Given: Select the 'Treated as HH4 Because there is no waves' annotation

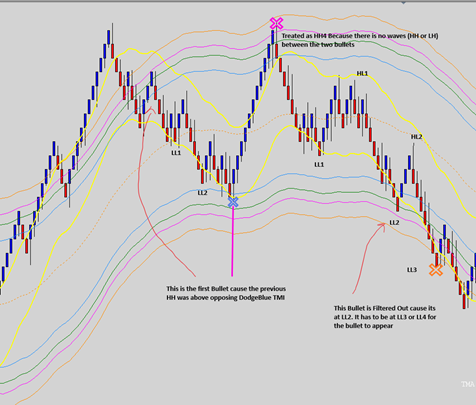Looking at the screenshot, I should click(360, 40).
